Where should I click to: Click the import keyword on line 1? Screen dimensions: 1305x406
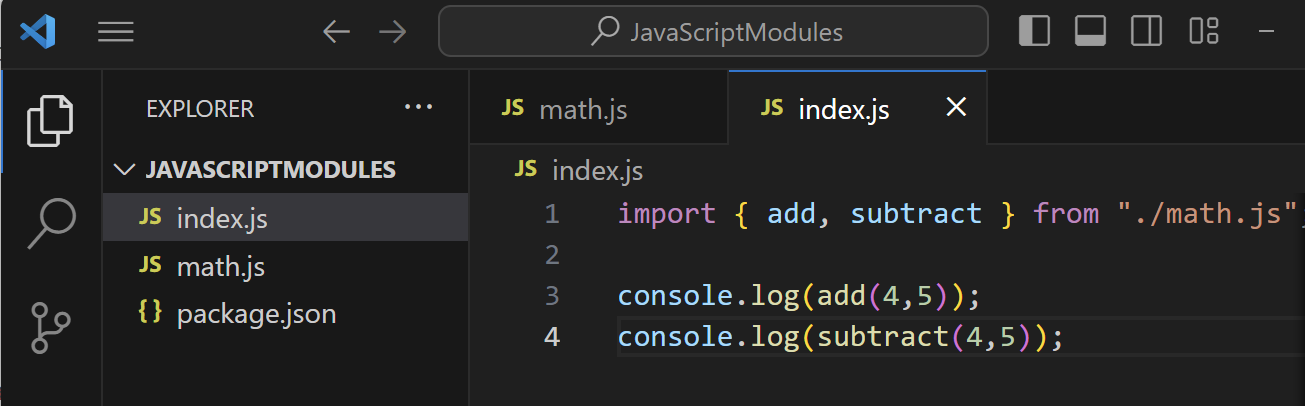coord(667,214)
